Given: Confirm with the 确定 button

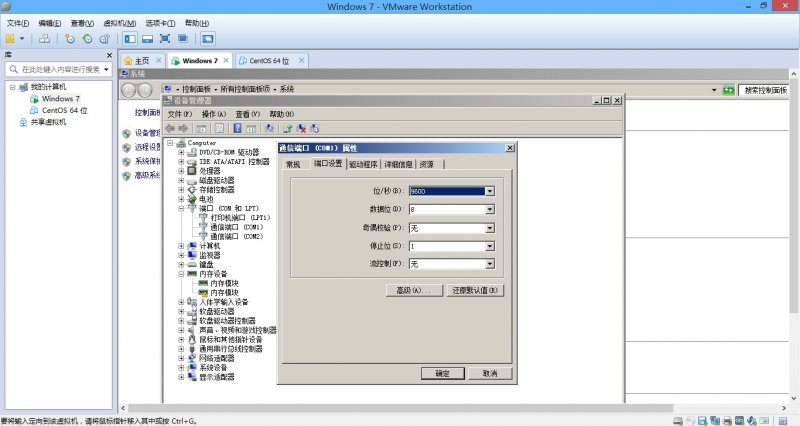Looking at the screenshot, I should pyautogui.click(x=442, y=373).
